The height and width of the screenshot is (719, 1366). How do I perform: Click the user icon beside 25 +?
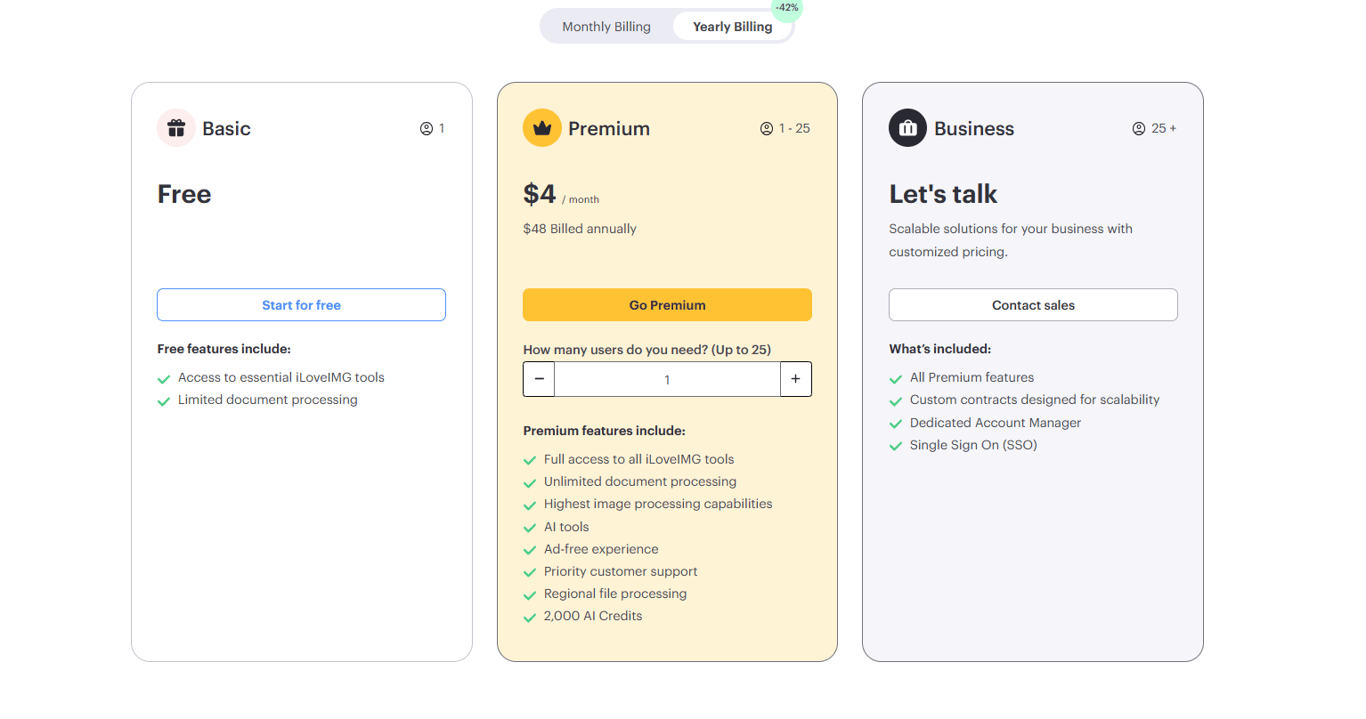(x=1139, y=129)
